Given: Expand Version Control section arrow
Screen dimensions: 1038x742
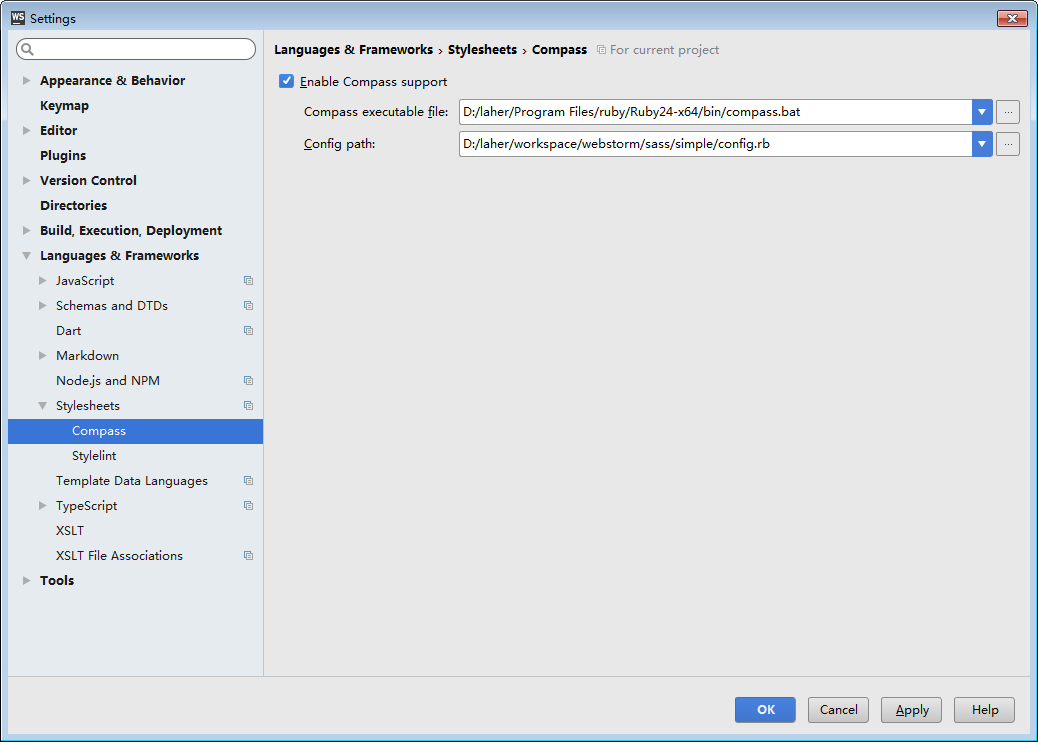Looking at the screenshot, I should pyautogui.click(x=26, y=181).
